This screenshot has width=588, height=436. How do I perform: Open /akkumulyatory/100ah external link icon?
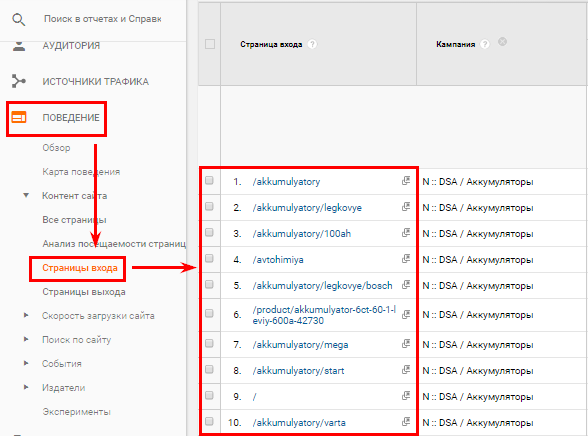406,232
